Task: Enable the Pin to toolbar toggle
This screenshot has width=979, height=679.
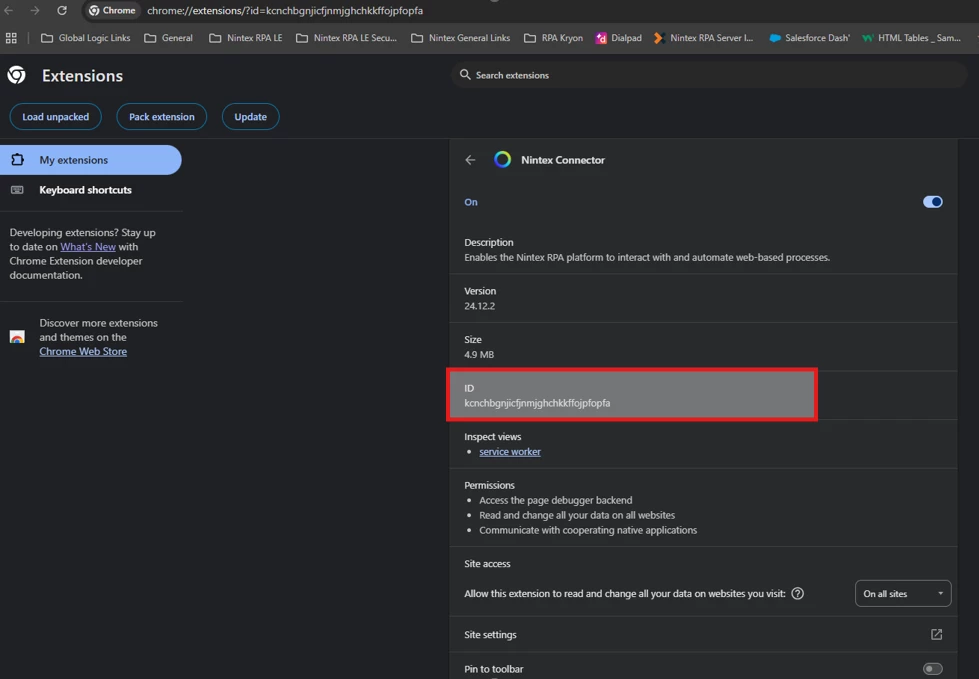Action: coord(933,668)
